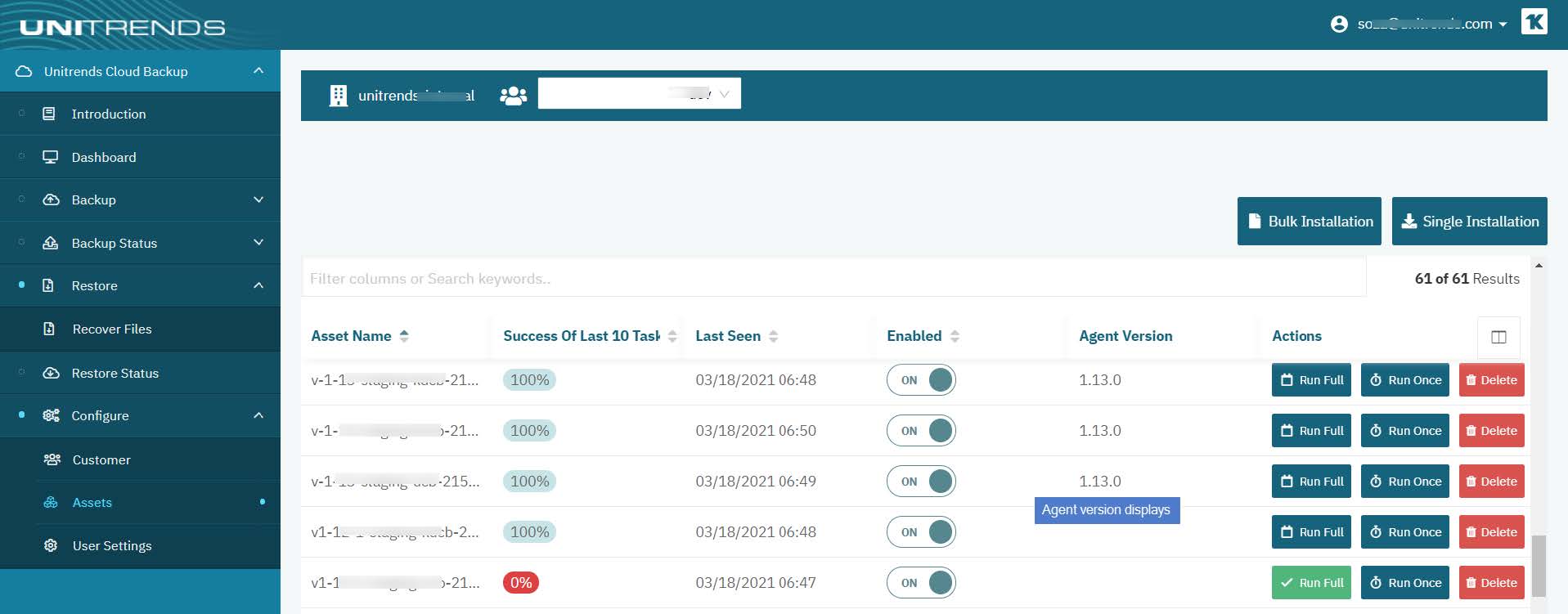
Task: Click scrollbar up arrow near results count
Action: coord(1539,266)
